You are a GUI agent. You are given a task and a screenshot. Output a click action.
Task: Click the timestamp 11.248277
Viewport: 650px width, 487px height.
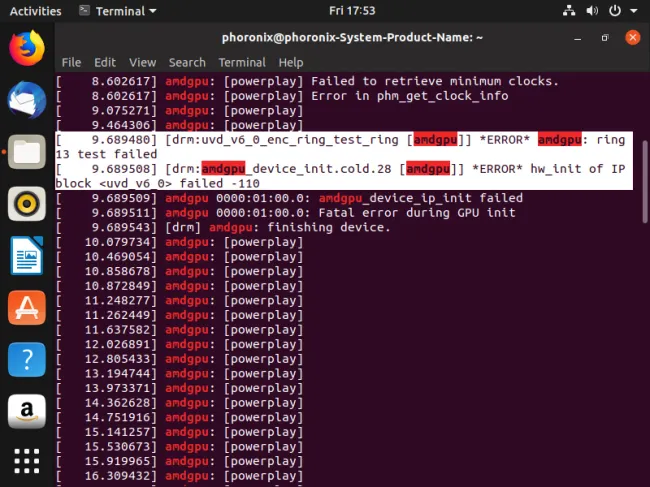tap(117, 300)
